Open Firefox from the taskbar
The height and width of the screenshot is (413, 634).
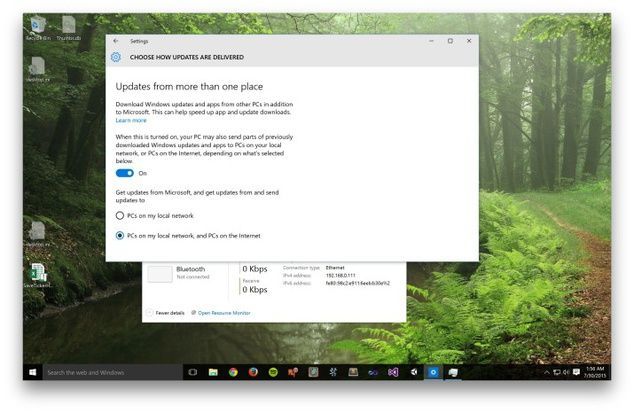253,372
